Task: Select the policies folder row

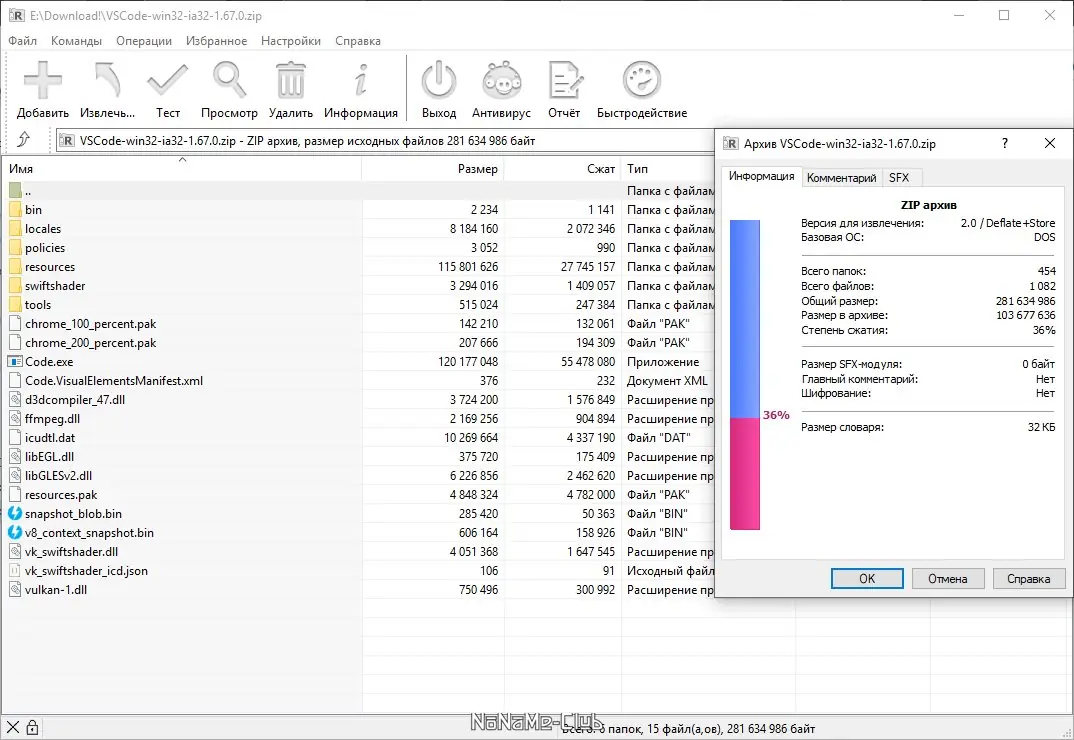Action: click(358, 247)
